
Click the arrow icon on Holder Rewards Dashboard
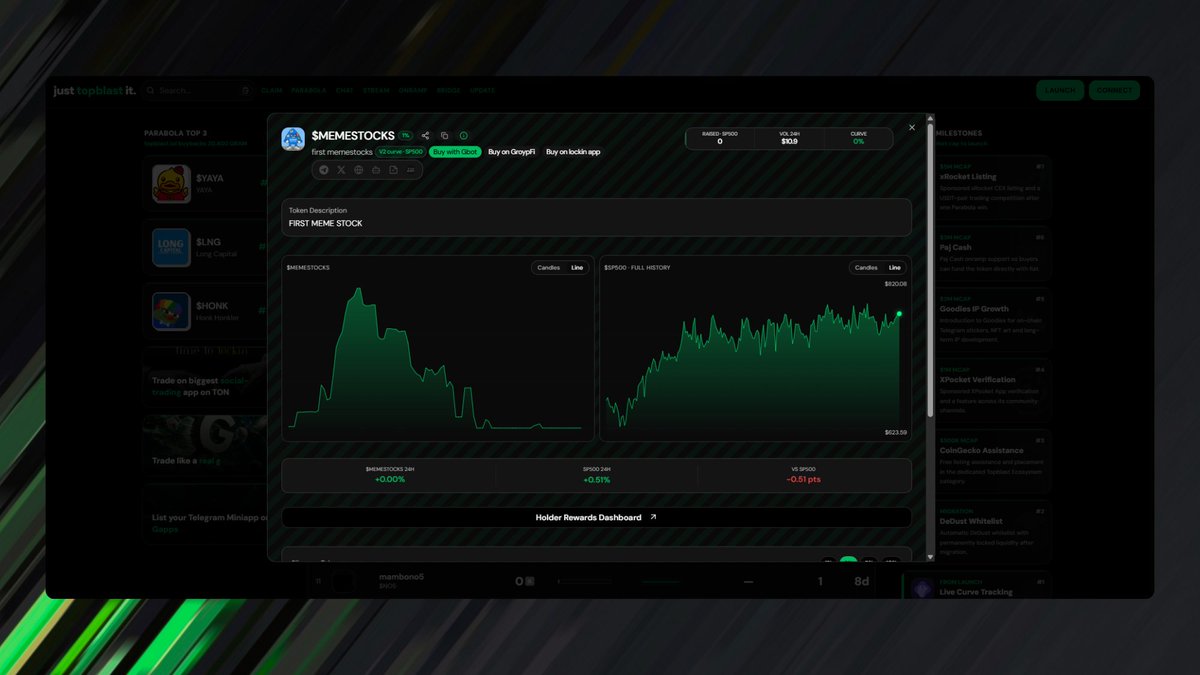(653, 517)
